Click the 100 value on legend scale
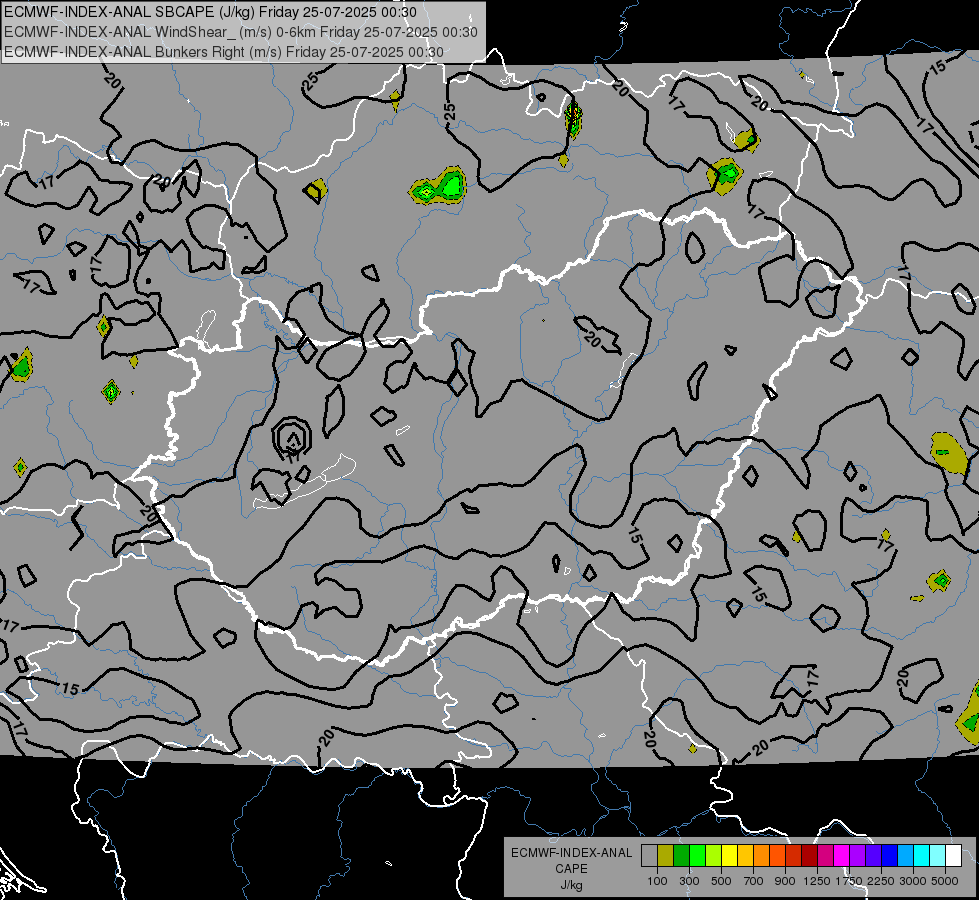The image size is (979, 900). point(657,881)
